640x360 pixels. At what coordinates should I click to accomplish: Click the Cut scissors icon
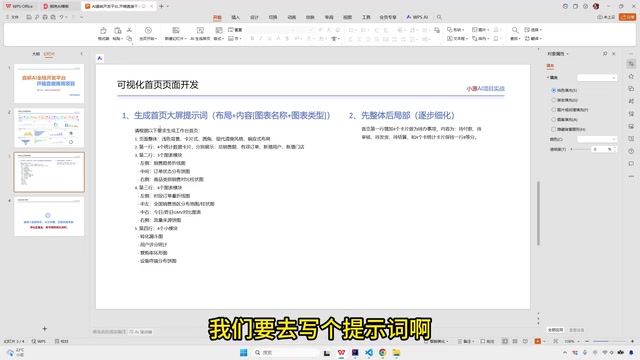129,30
